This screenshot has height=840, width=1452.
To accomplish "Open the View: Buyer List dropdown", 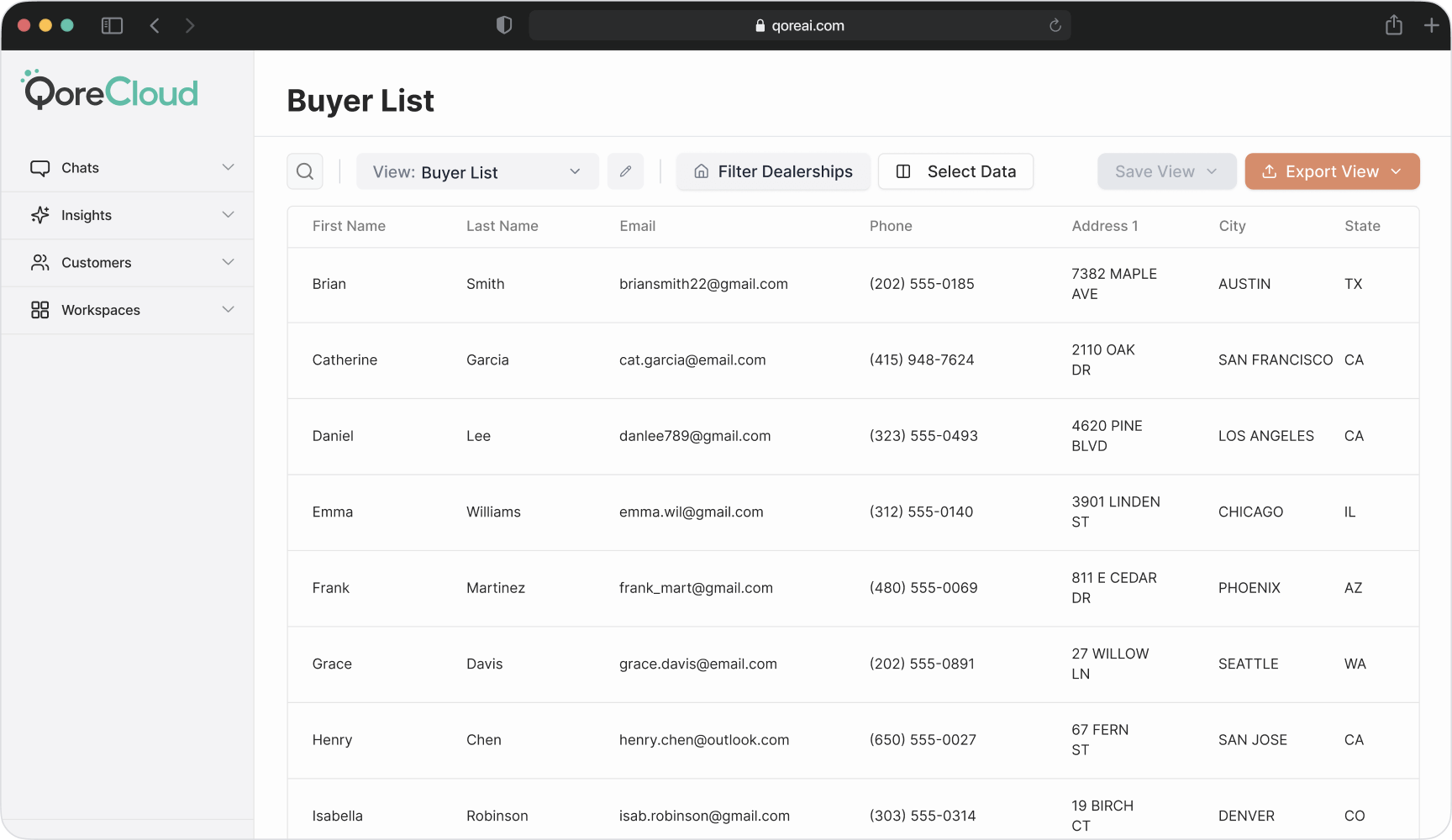I will (x=477, y=171).
